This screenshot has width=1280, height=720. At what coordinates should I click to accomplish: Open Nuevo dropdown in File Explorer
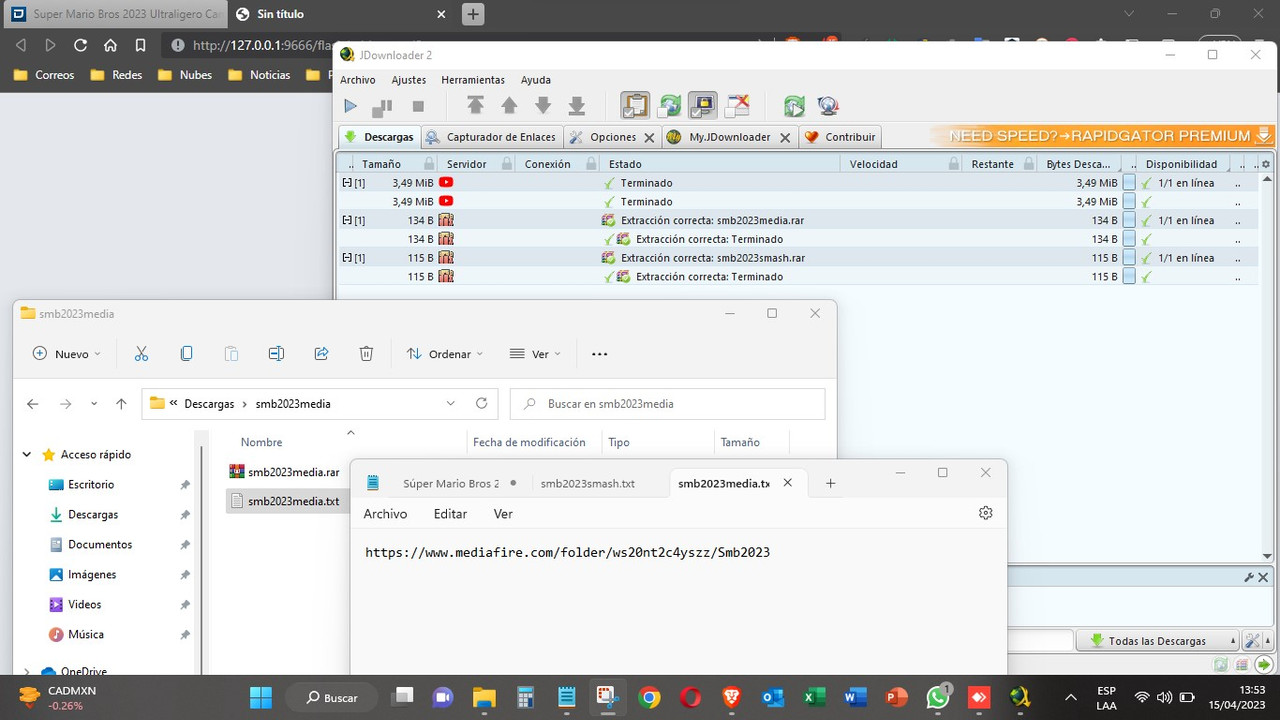(67, 354)
